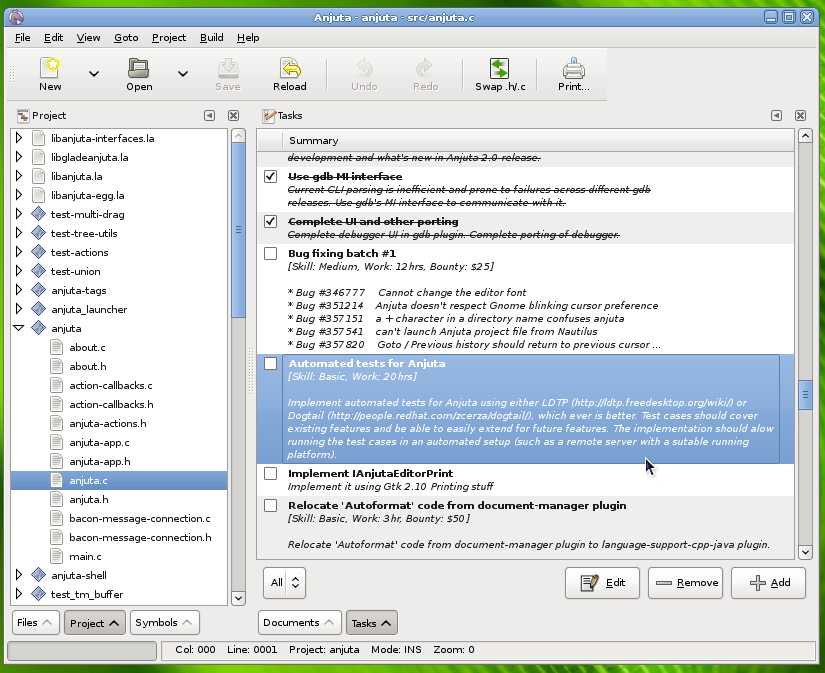The width and height of the screenshot is (825, 673).
Task: Check the 'Automated tests for Anjuta' task
Action: pos(270,364)
